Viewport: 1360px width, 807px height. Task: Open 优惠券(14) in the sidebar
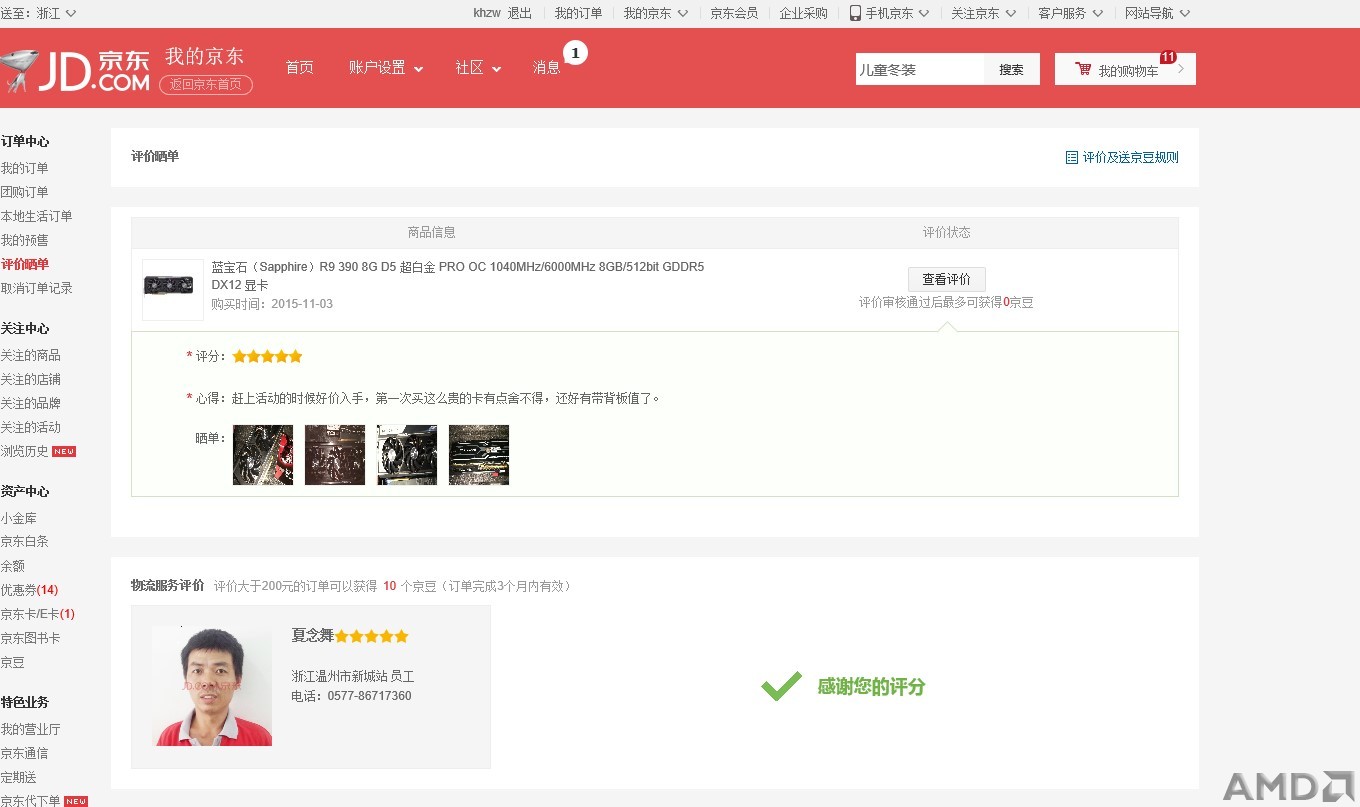tap(29, 590)
